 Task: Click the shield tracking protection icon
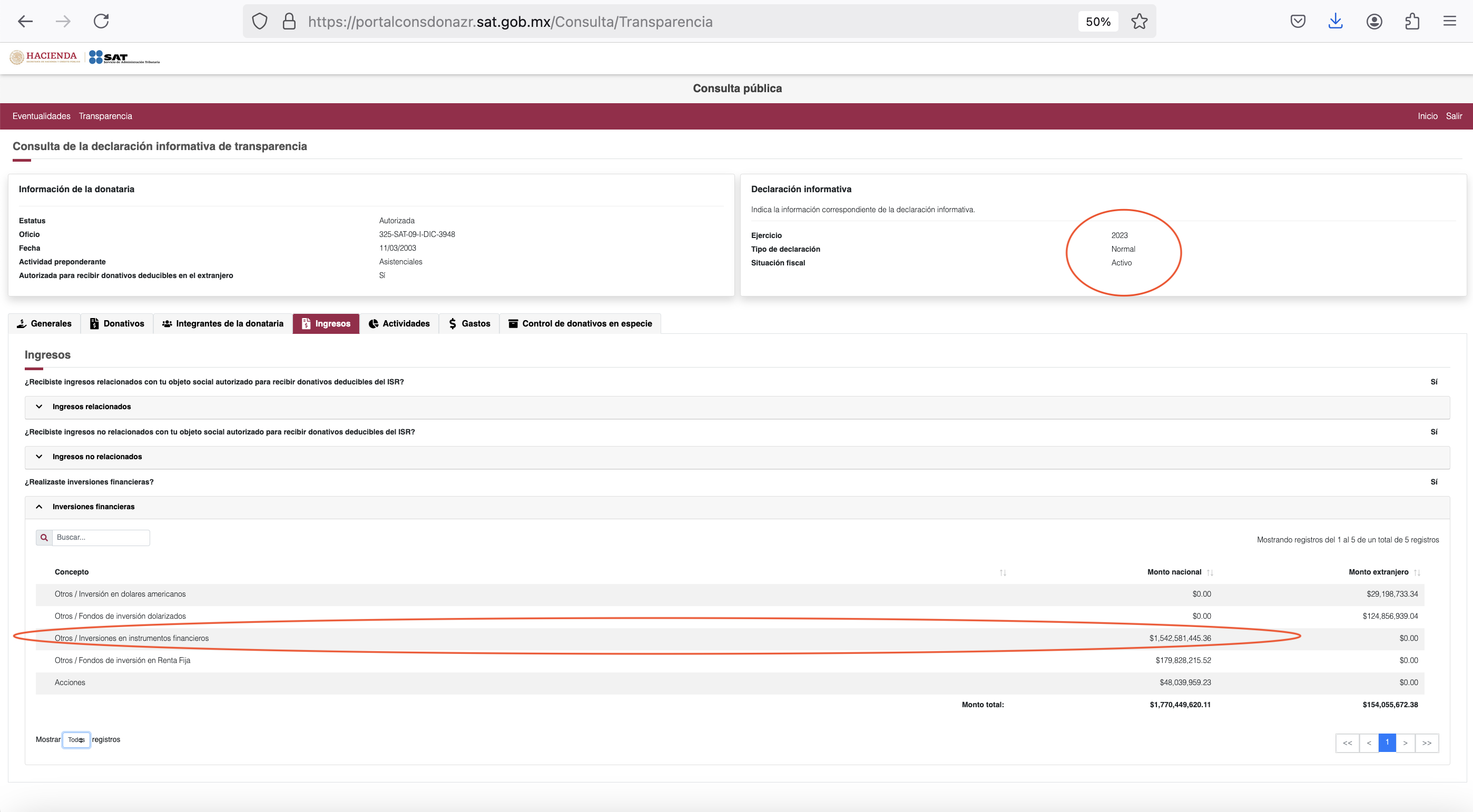click(260, 22)
